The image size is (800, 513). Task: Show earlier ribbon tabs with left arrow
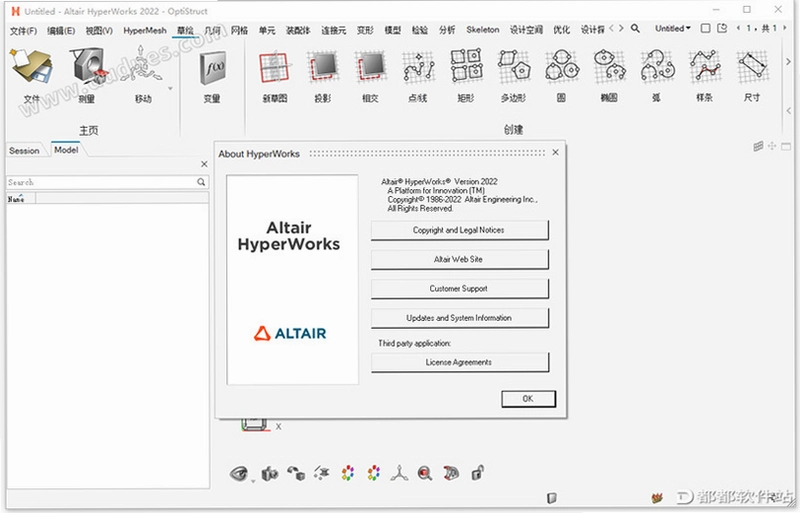pos(612,29)
